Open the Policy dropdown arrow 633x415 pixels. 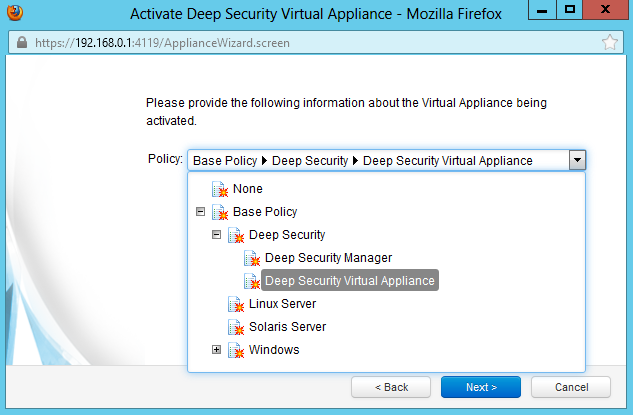(576, 160)
